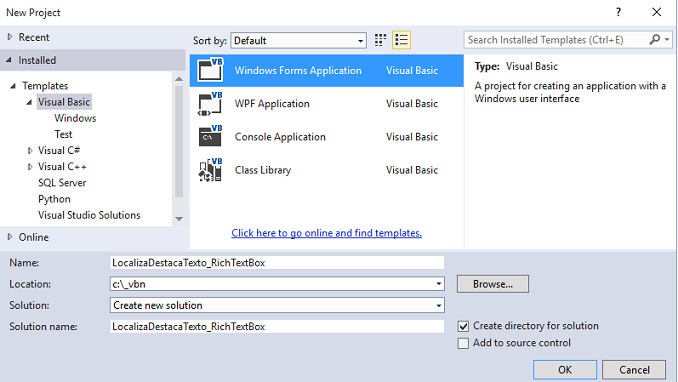
Task: Click 'Console Application' template name
Action: pos(280,137)
